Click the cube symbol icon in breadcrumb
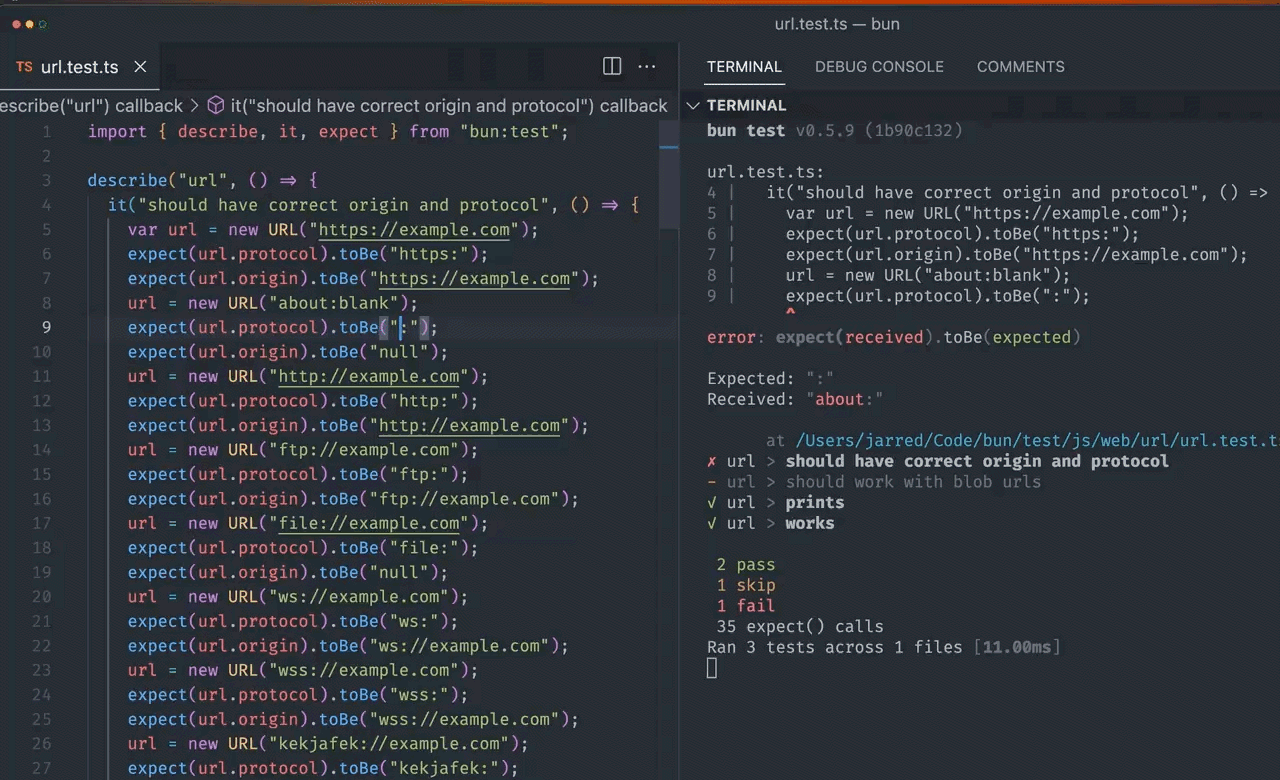 [215, 105]
